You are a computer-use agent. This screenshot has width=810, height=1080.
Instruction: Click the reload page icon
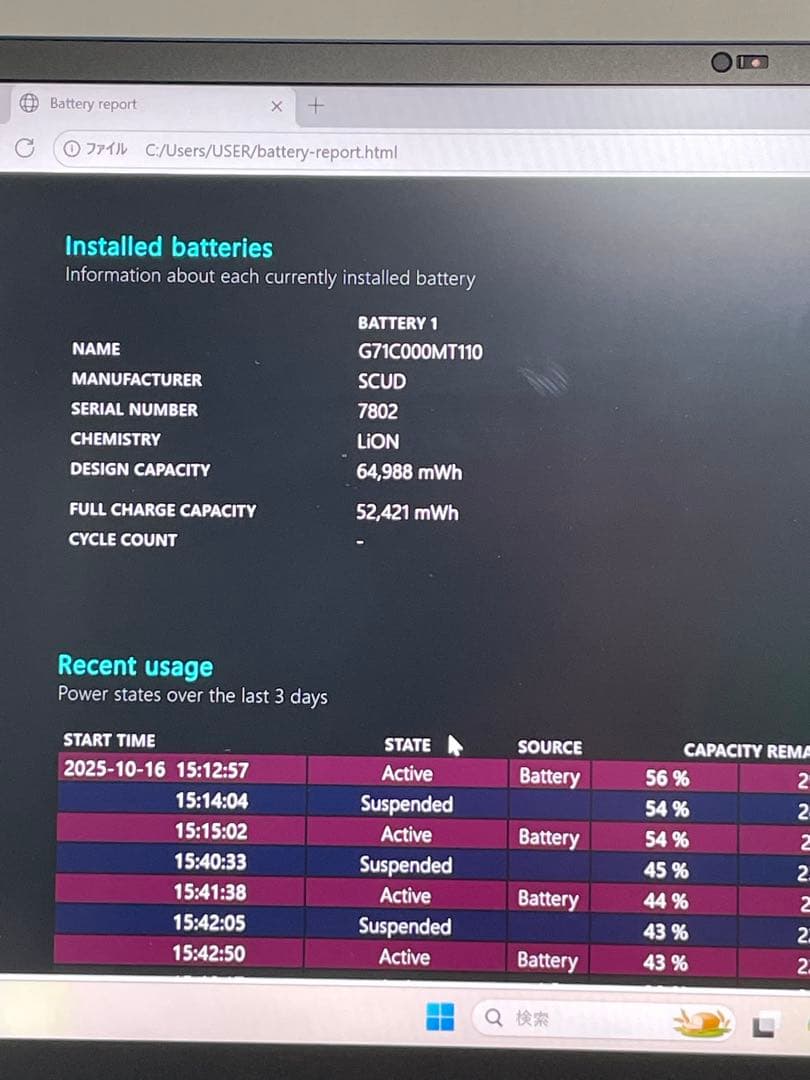(26, 148)
